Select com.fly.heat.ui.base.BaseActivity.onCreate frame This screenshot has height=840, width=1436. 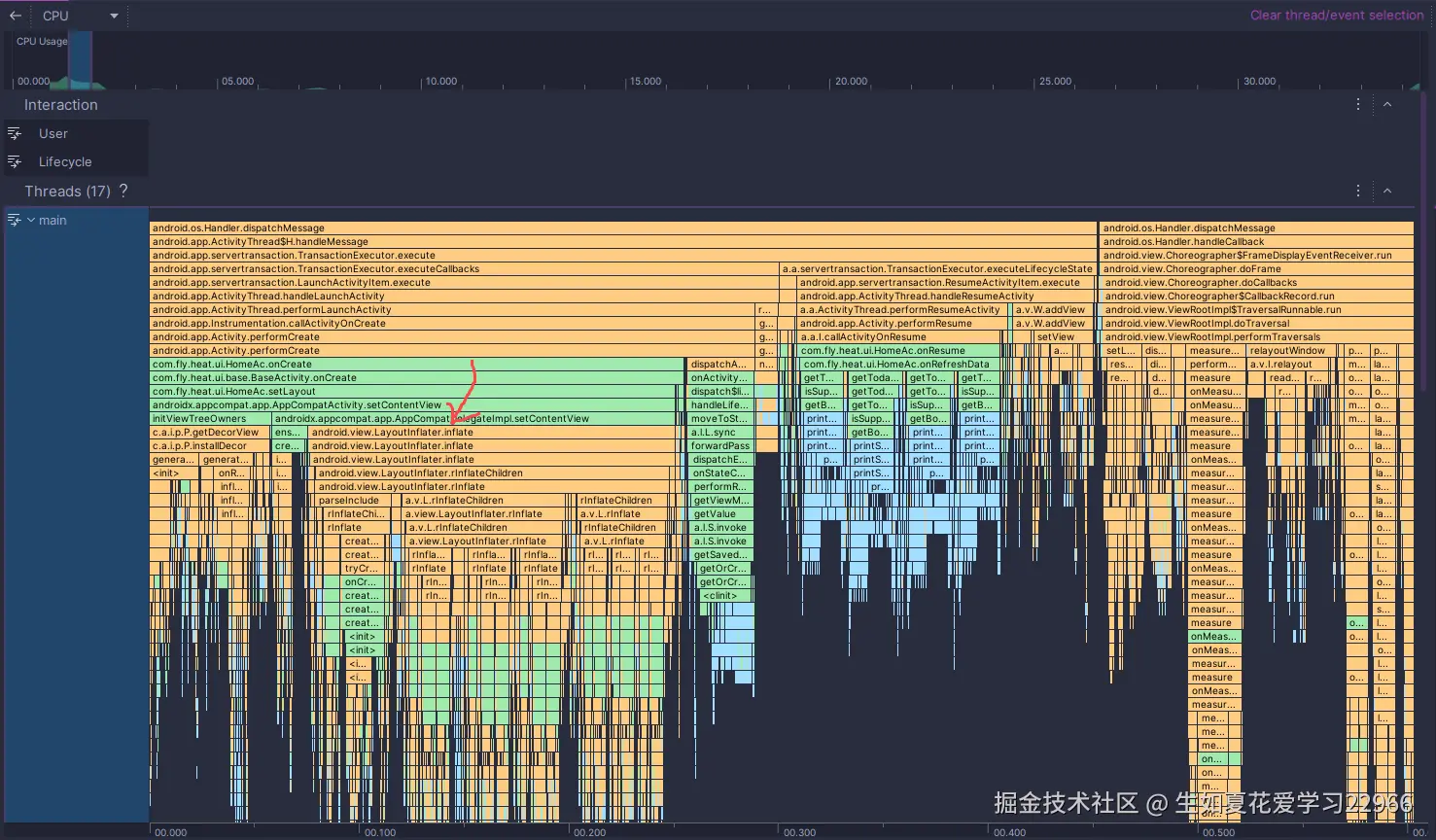[x=416, y=377]
